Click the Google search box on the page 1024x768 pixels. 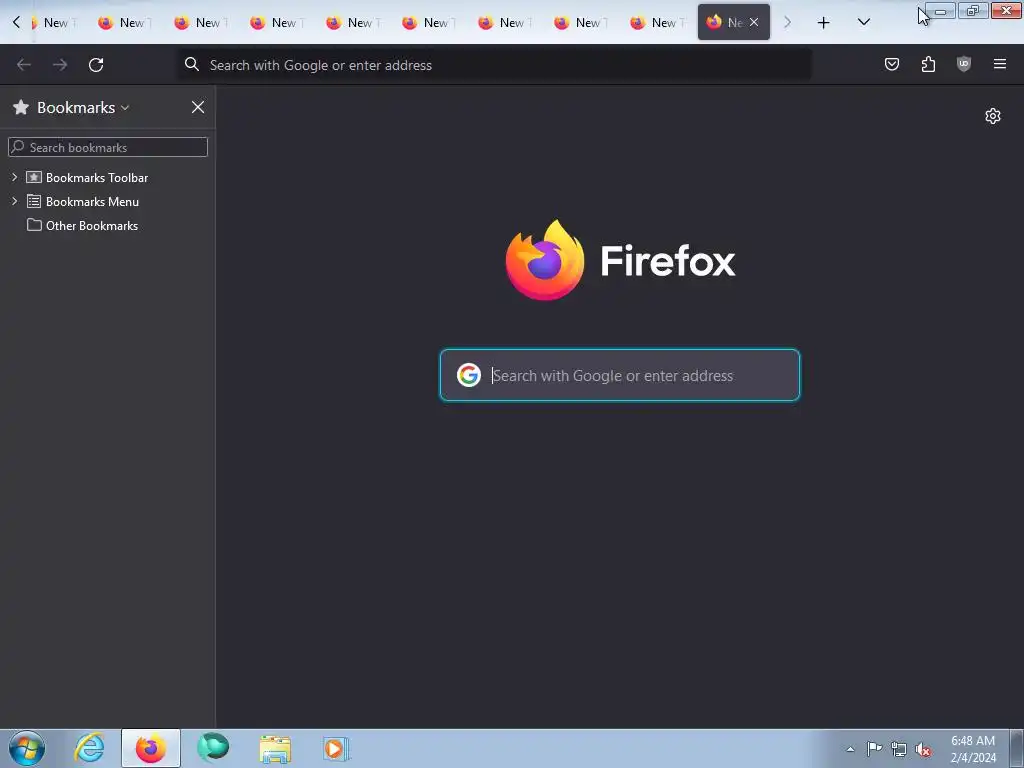[620, 376]
